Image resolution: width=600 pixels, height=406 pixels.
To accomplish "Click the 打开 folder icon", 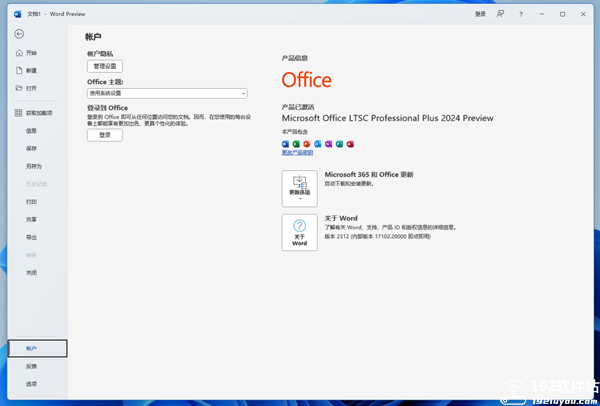I will 19,88.
